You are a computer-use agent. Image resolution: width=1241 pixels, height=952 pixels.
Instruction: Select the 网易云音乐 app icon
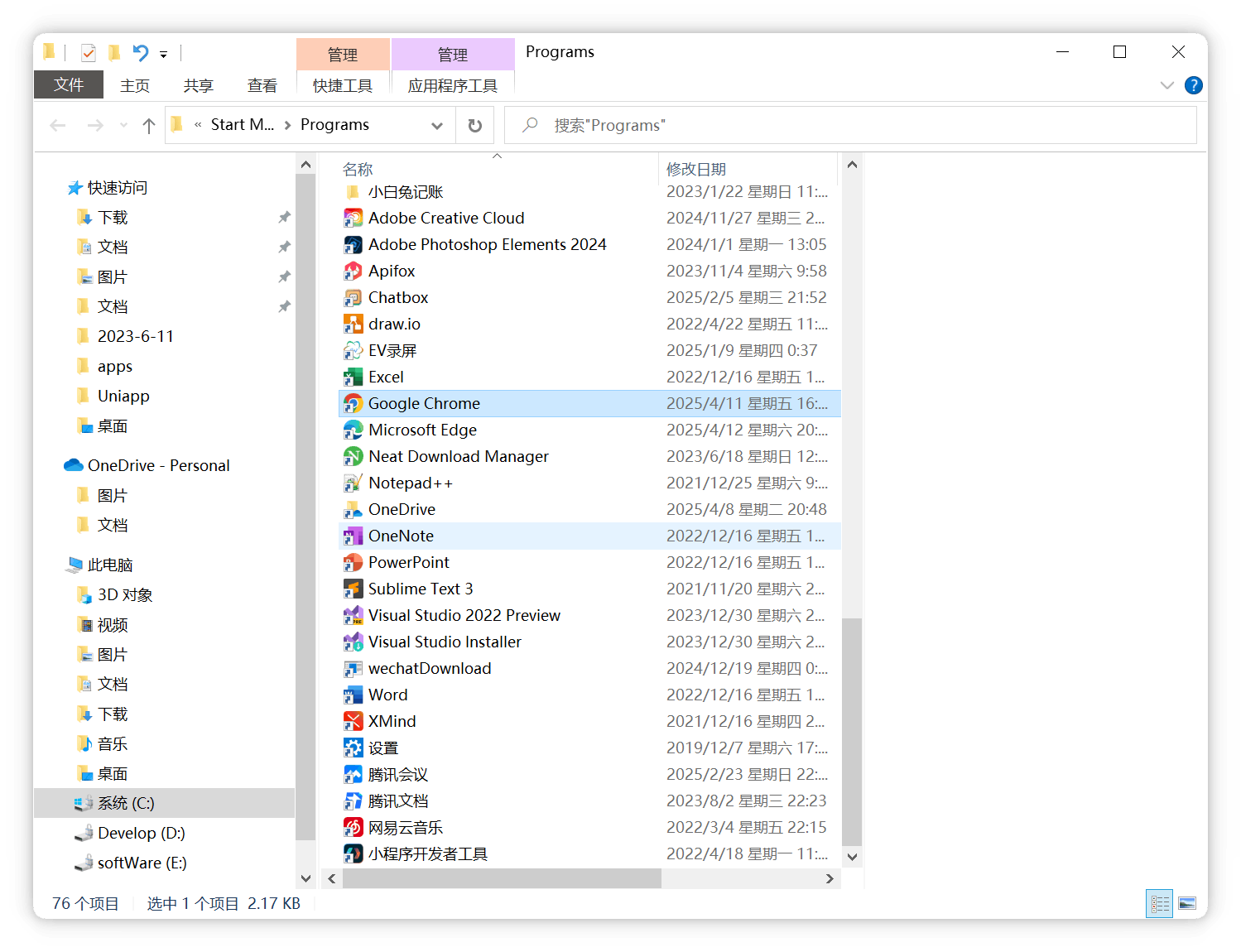[353, 827]
